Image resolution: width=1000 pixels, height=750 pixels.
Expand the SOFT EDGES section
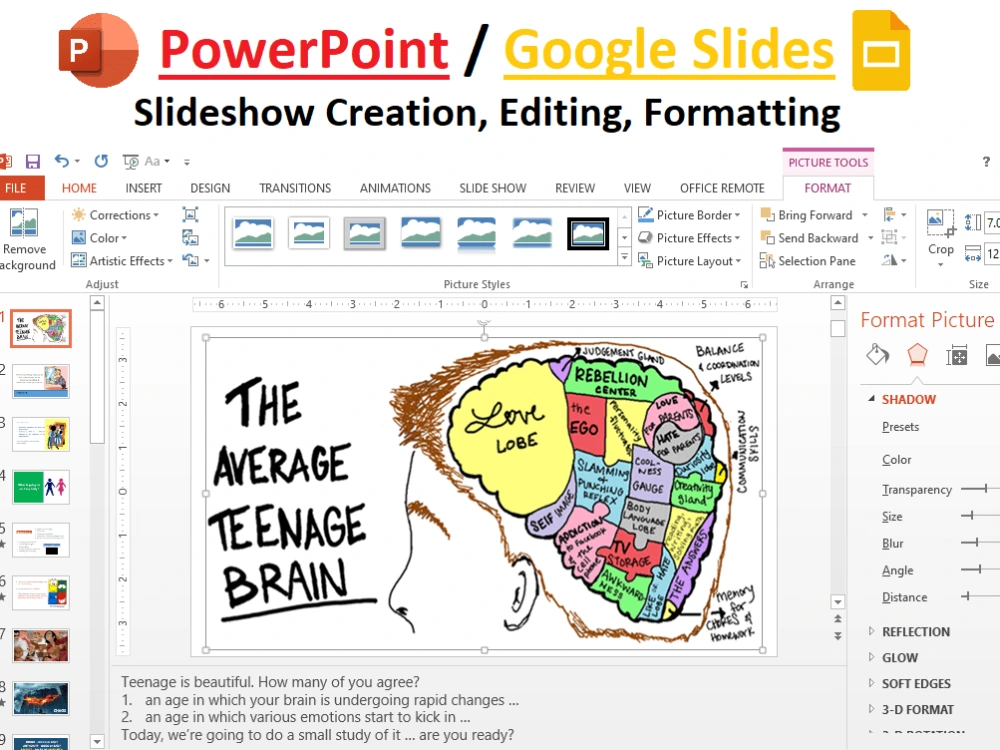click(871, 683)
